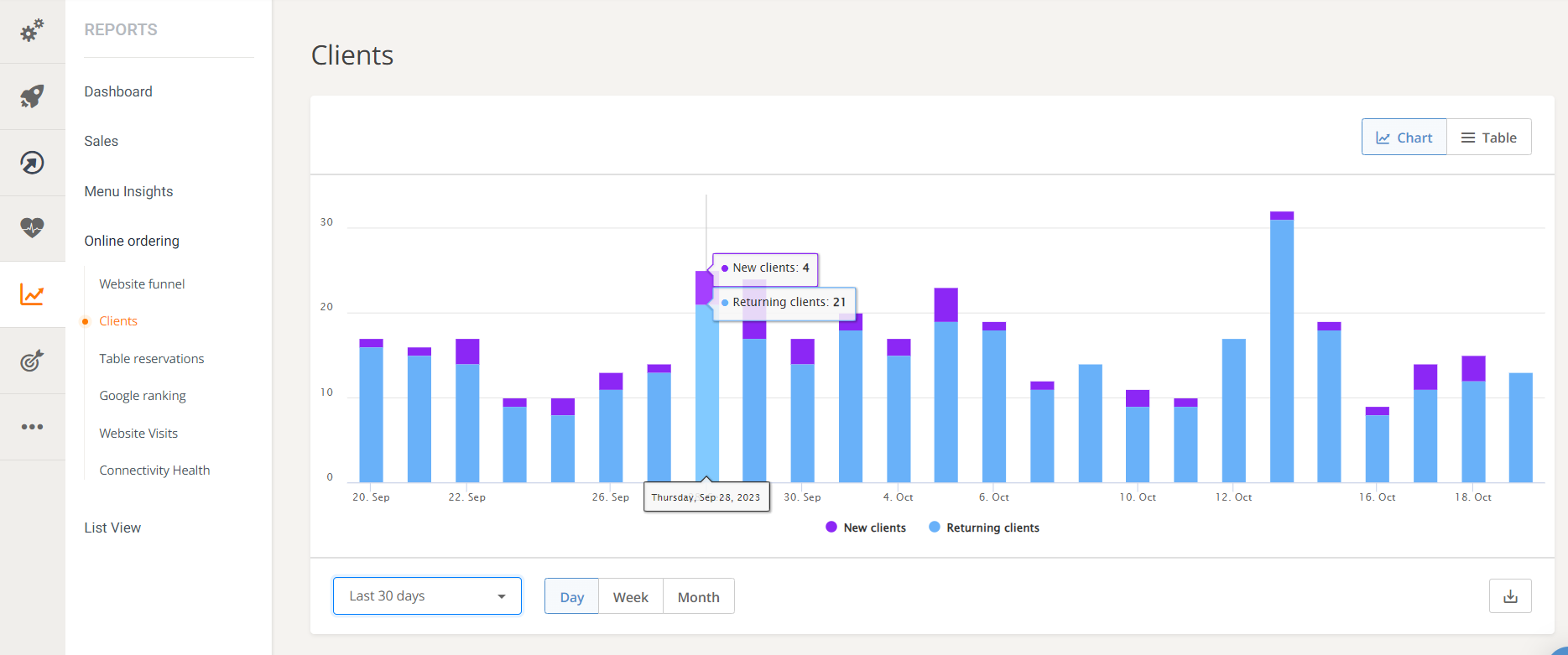Click the tallest bar for 13 Oct
The image size is (1568, 655).
pyautogui.click(x=1281, y=352)
